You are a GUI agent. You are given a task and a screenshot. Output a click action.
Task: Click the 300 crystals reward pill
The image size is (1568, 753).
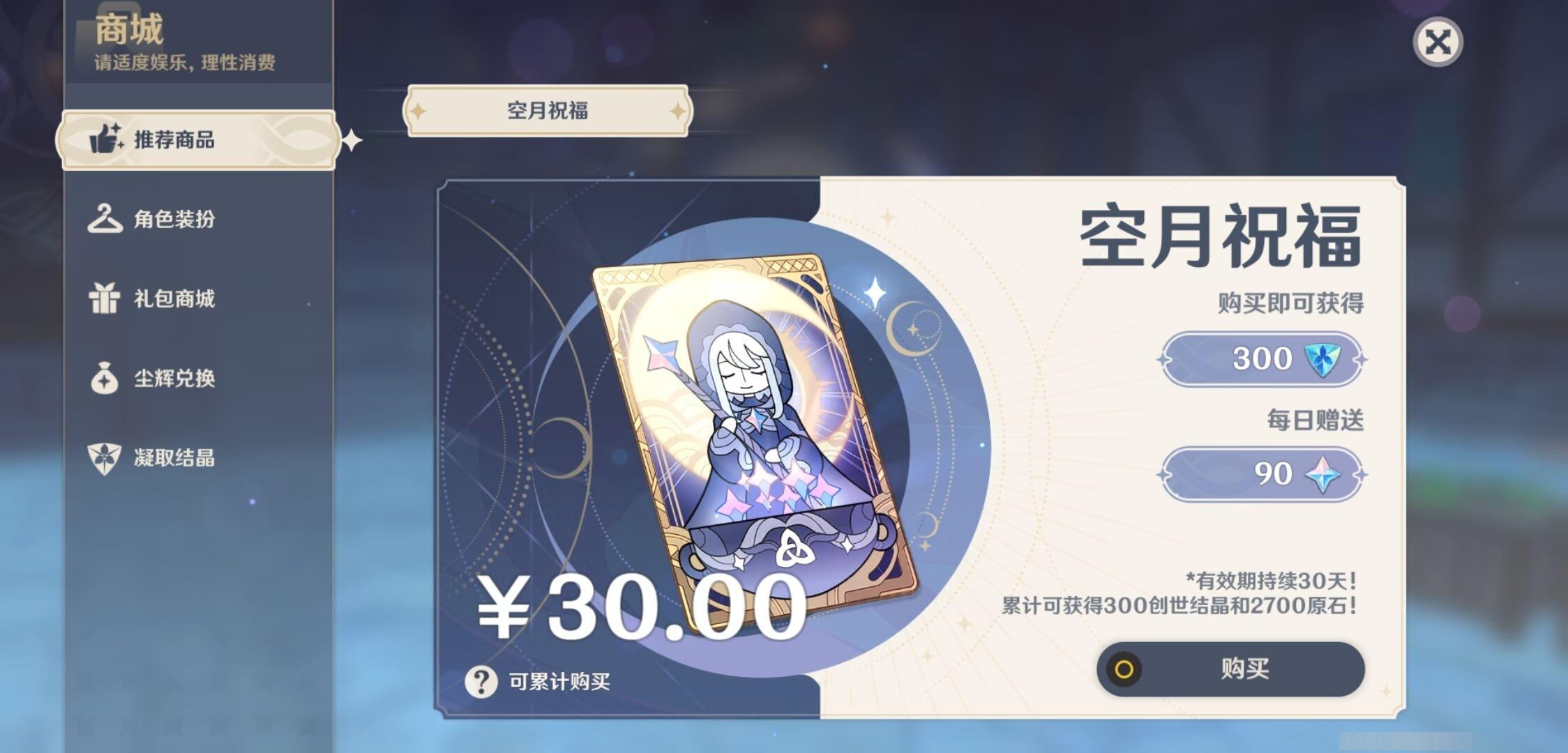[x=1262, y=360]
